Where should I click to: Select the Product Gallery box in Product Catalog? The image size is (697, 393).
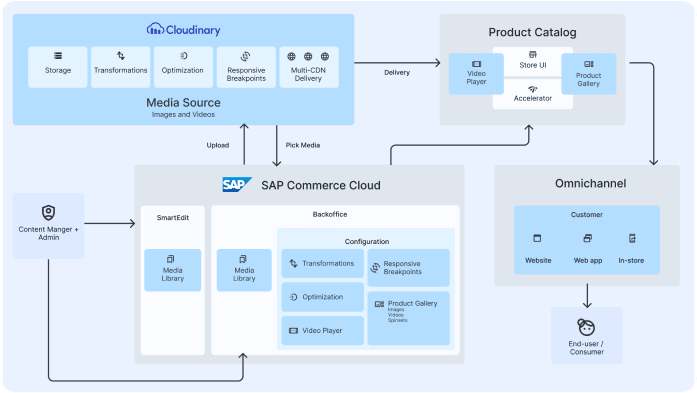click(x=589, y=74)
